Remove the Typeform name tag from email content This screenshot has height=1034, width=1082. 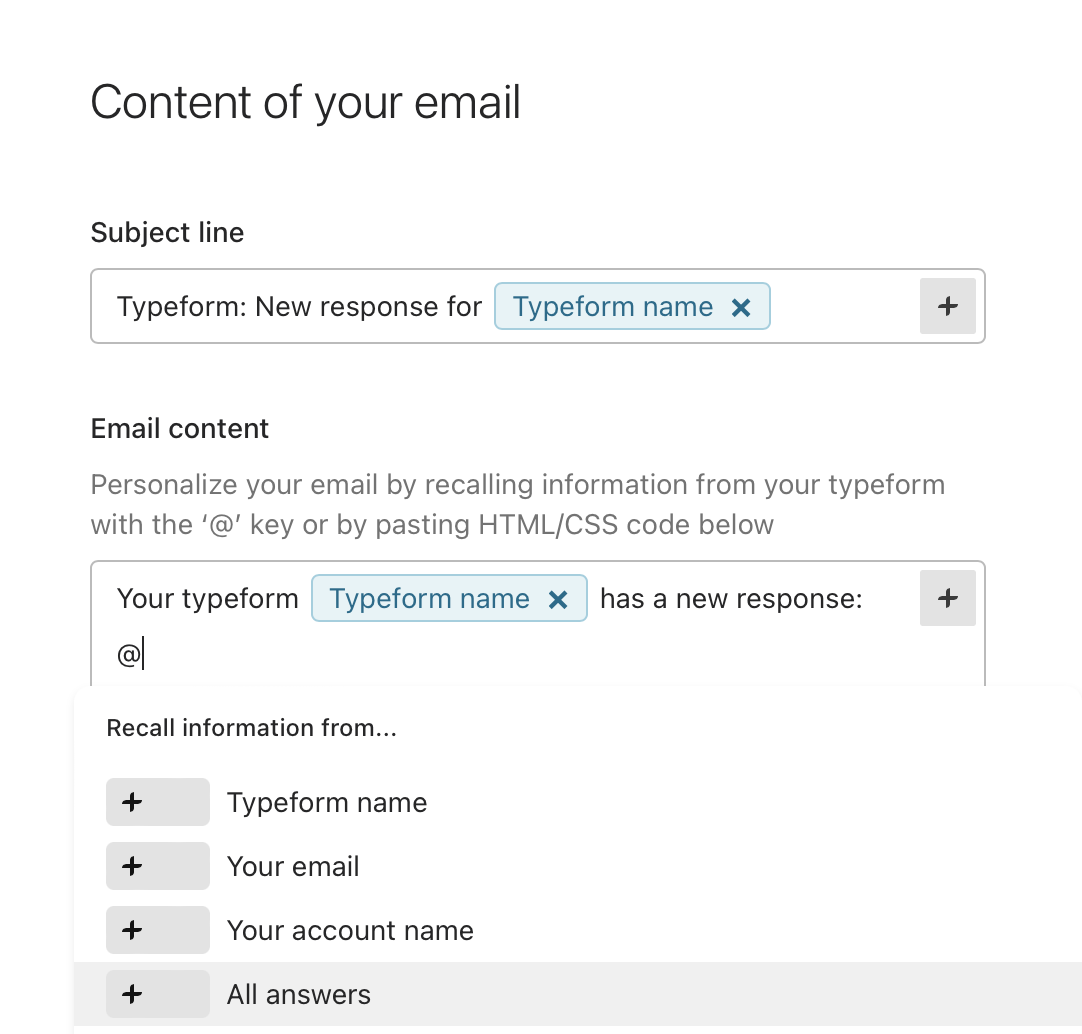[558, 598]
